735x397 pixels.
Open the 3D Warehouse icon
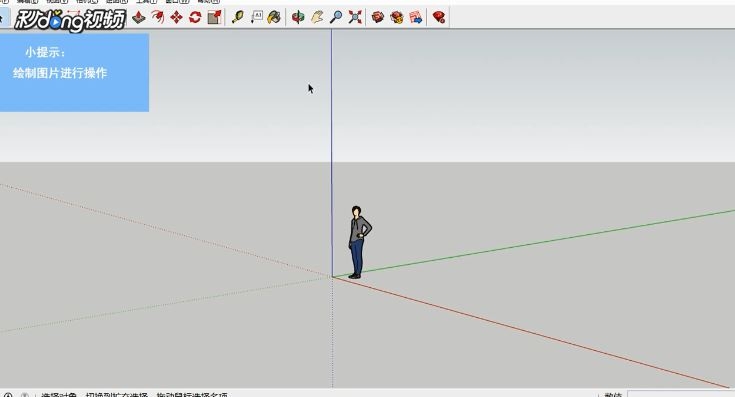click(378, 18)
